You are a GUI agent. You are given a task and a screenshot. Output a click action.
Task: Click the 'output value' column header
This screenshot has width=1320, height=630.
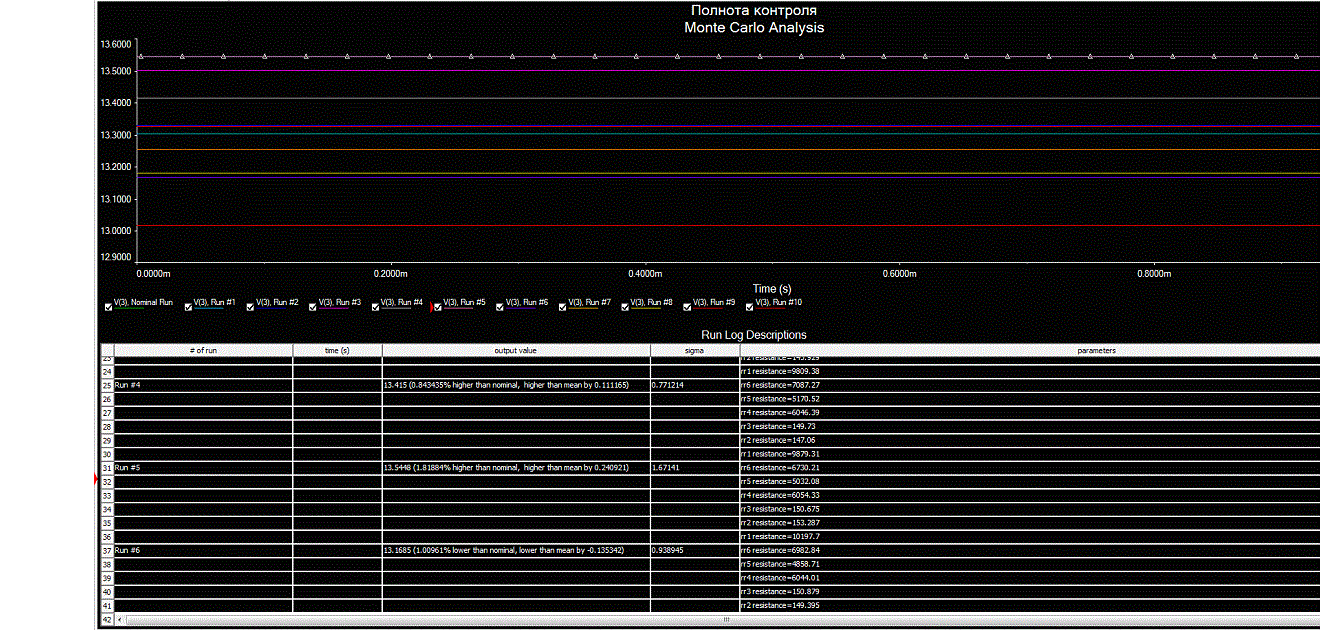tap(516, 351)
